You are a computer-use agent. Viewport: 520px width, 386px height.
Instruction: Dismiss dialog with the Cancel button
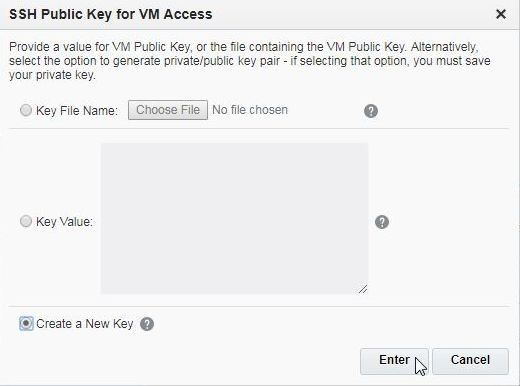click(470, 361)
